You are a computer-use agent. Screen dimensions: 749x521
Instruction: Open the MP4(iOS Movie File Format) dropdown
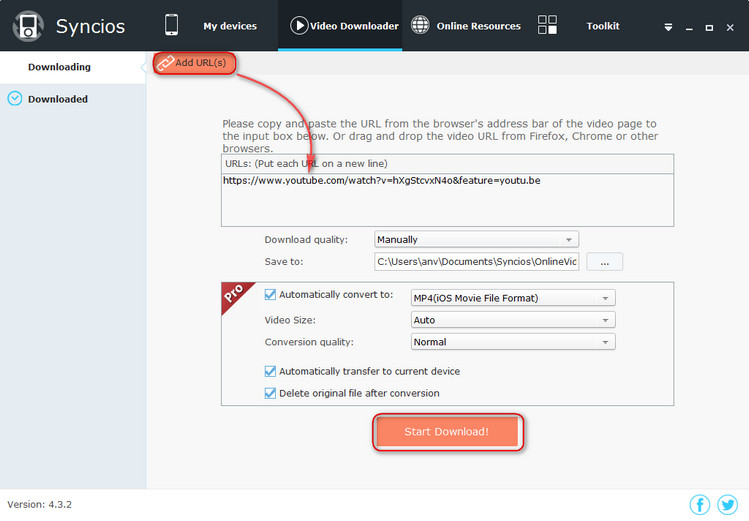513,298
